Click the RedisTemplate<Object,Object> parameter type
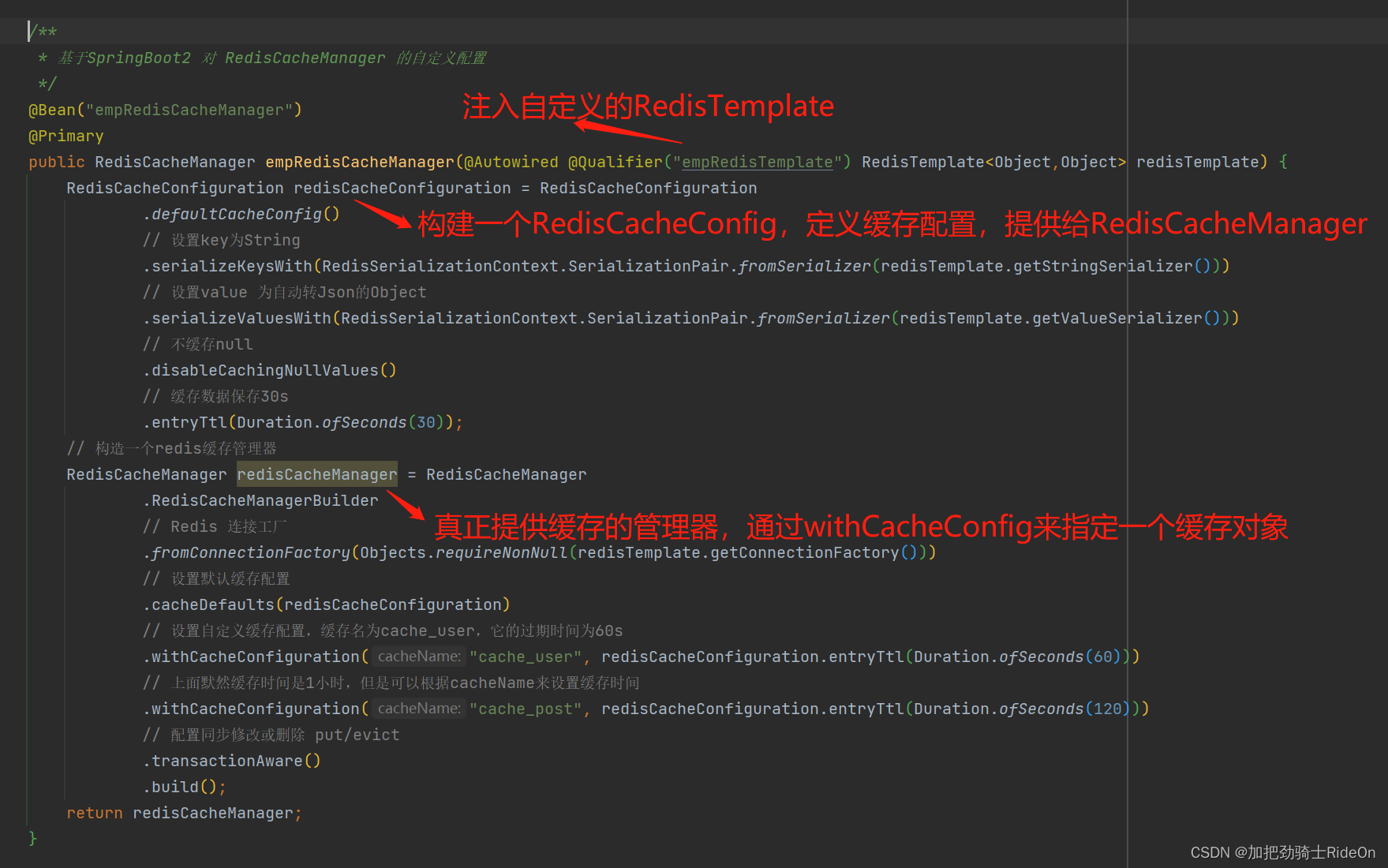This screenshot has width=1388, height=868. [x=994, y=162]
